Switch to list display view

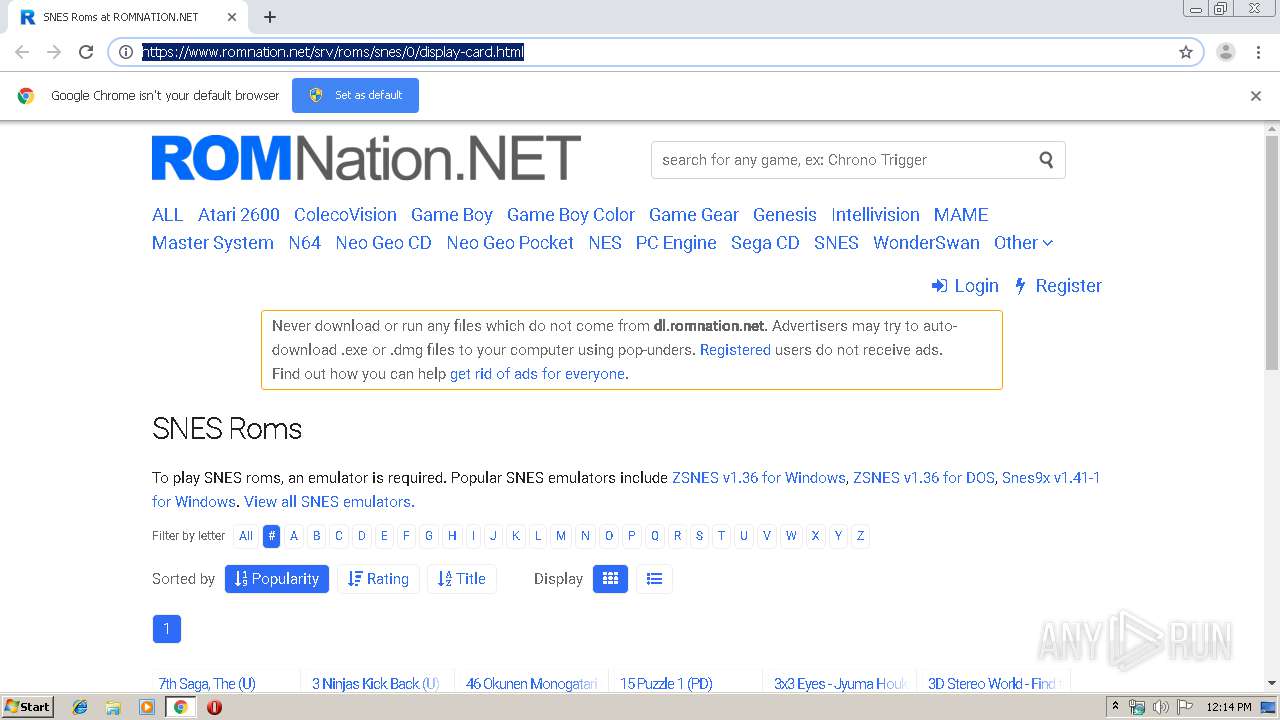[655, 579]
